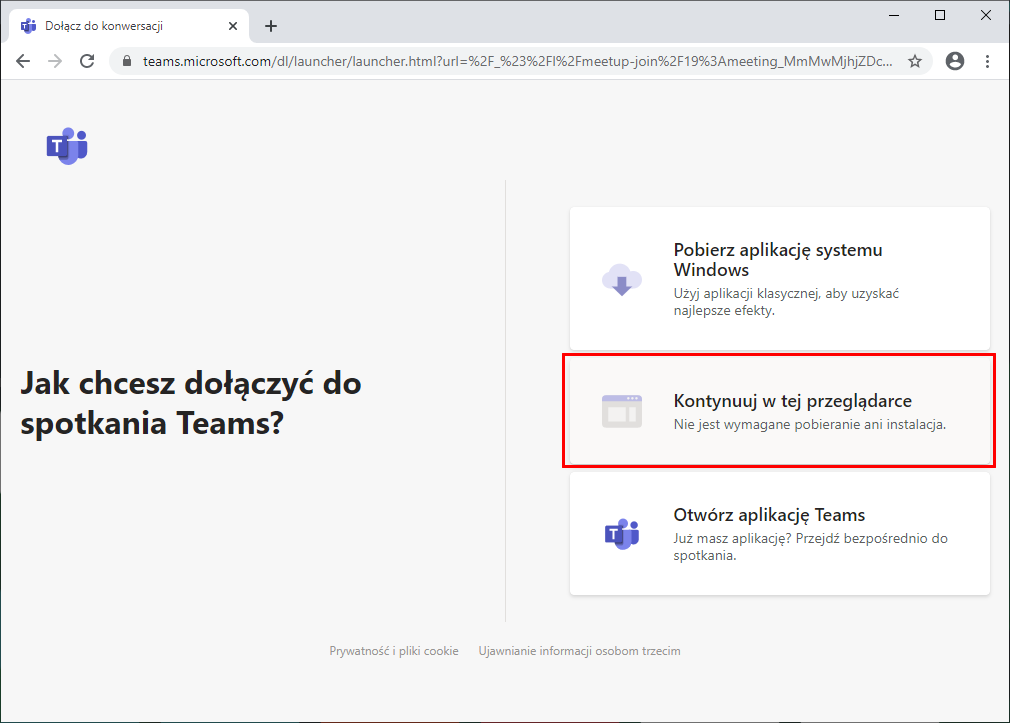Image resolution: width=1010 pixels, height=723 pixels.
Task: Choose 'Otwórz aplikację Teams'
Action: pyautogui.click(x=779, y=534)
